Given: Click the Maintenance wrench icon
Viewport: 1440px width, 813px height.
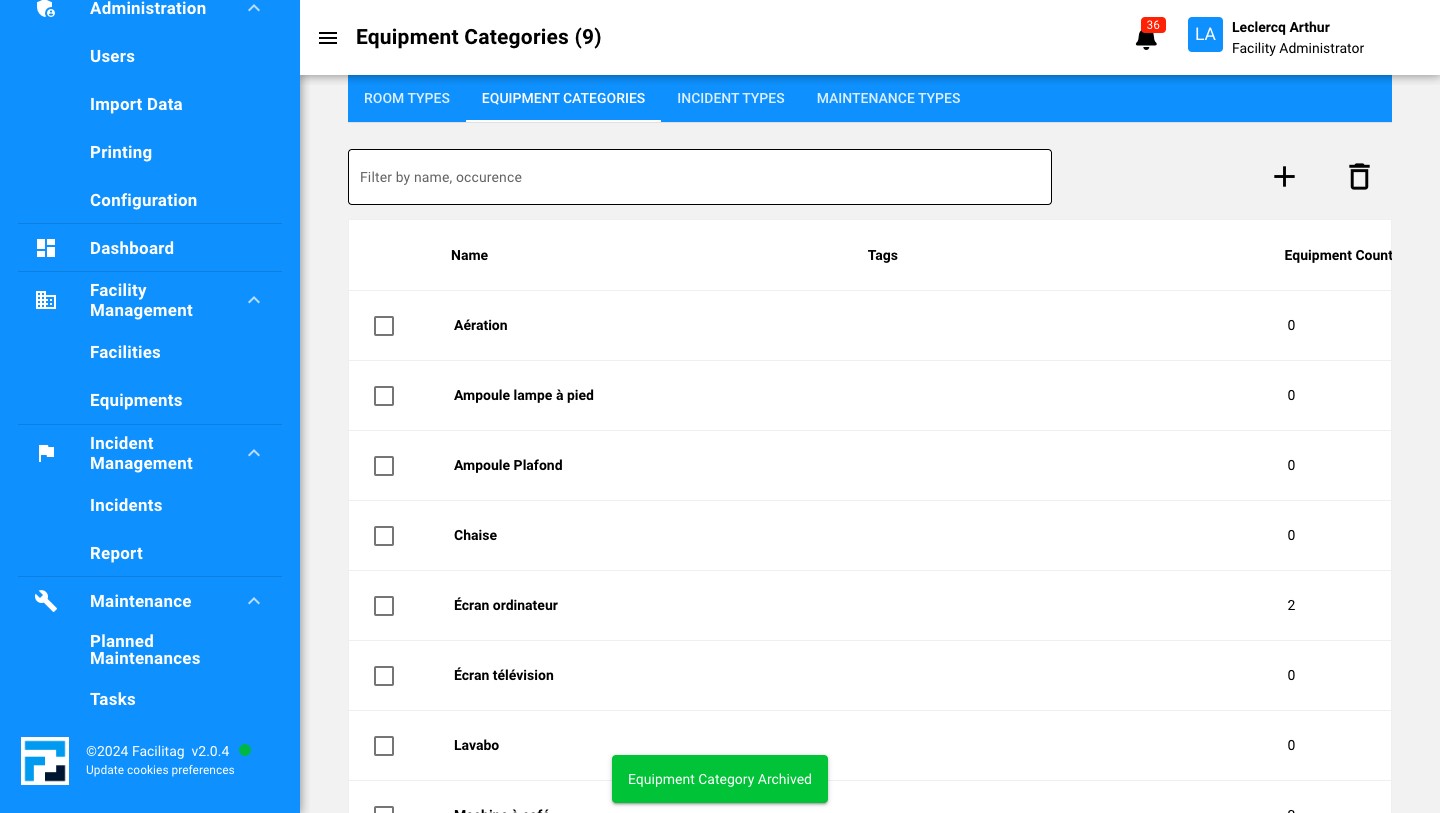Looking at the screenshot, I should (46, 601).
